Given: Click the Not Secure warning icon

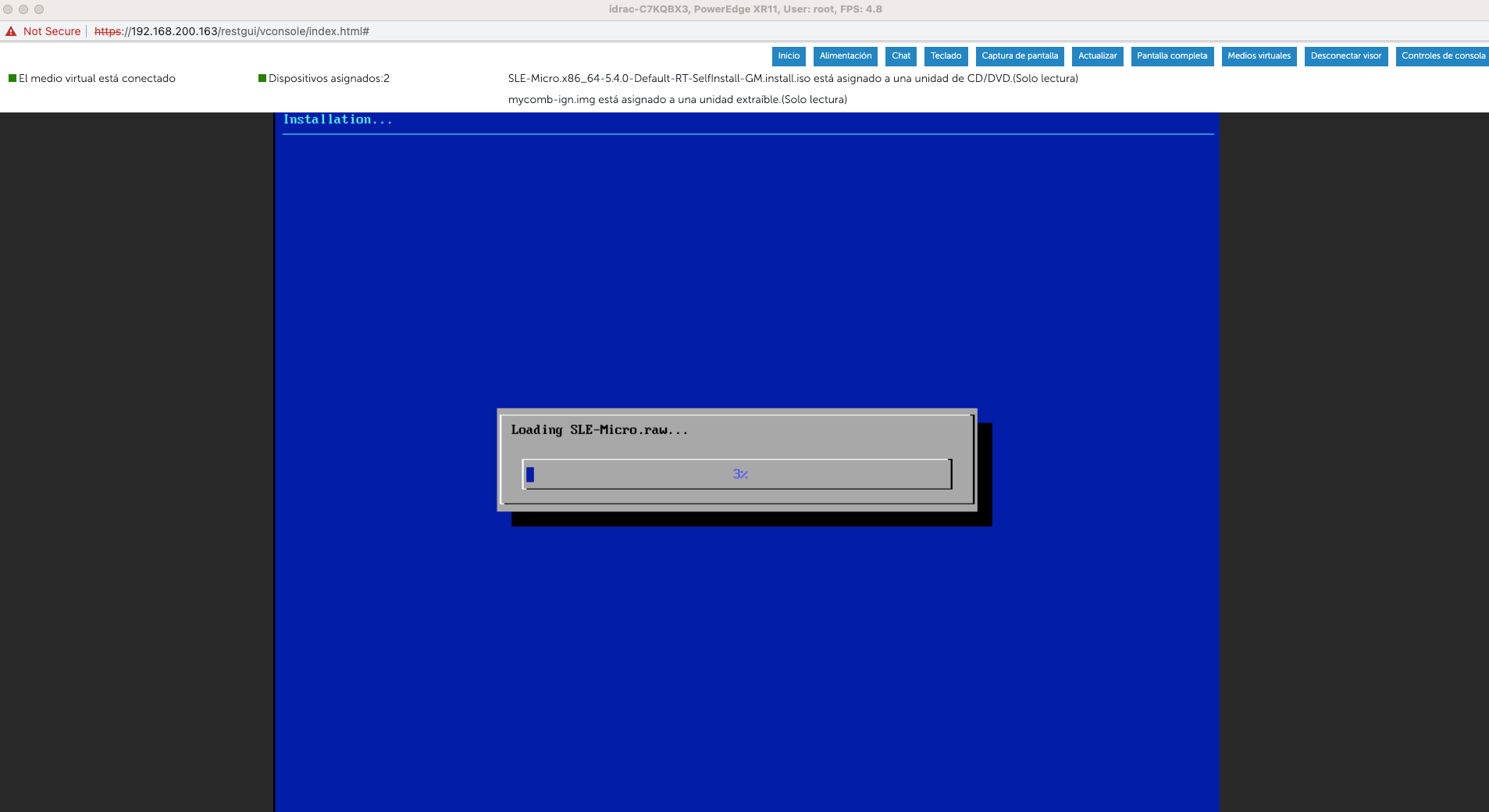Looking at the screenshot, I should click(x=11, y=31).
